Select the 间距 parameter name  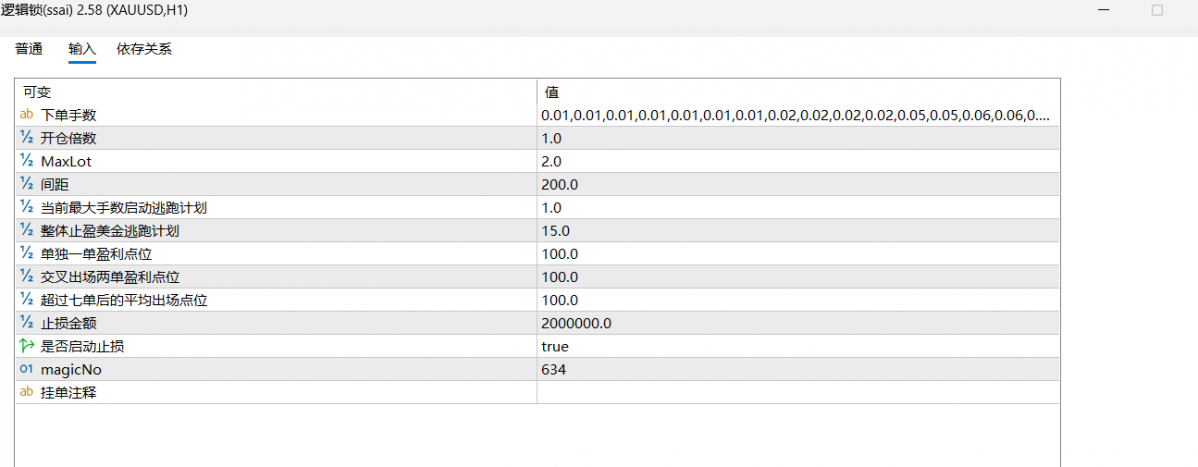pos(53,184)
